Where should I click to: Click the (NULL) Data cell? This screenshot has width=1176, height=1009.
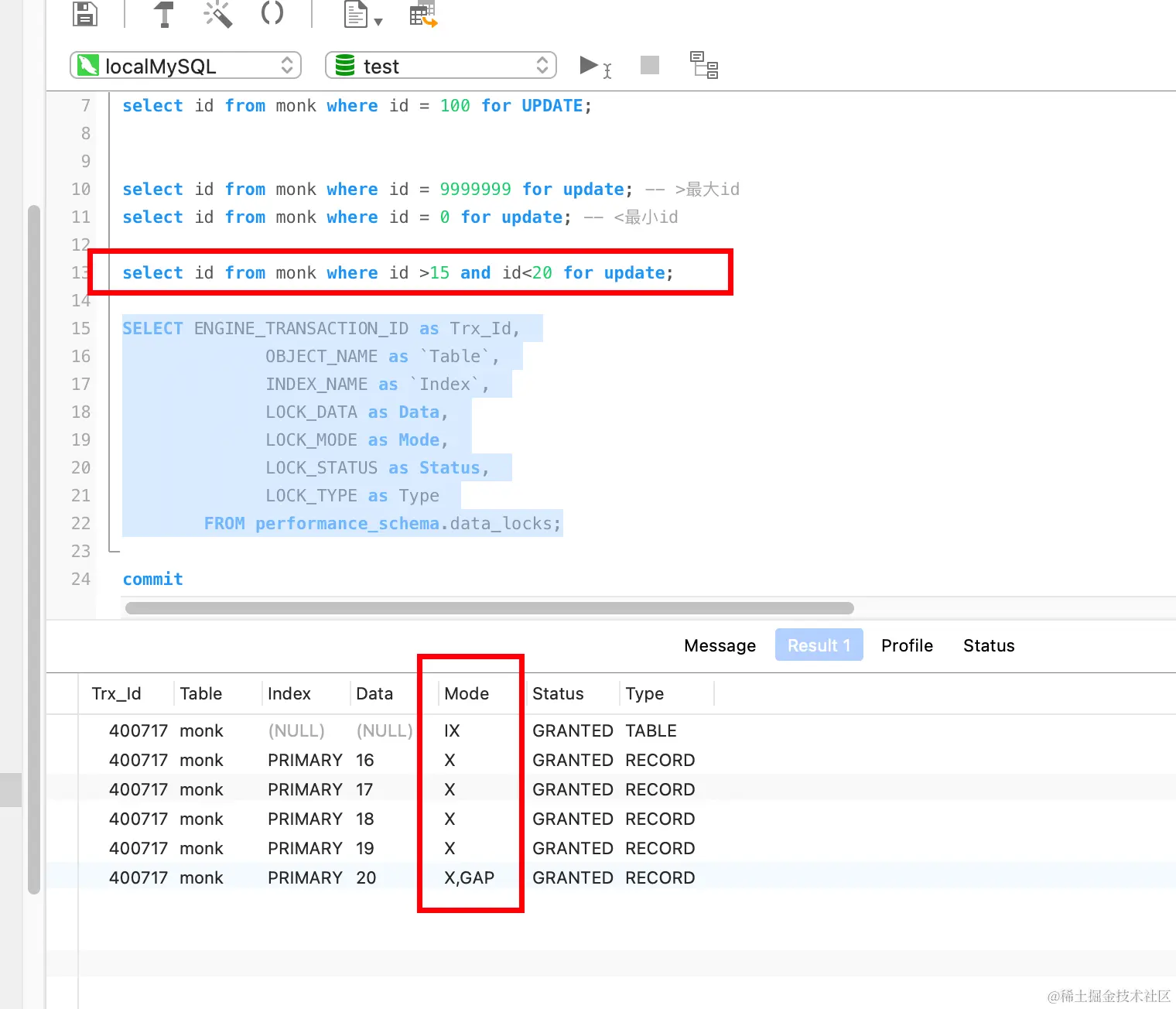385,730
